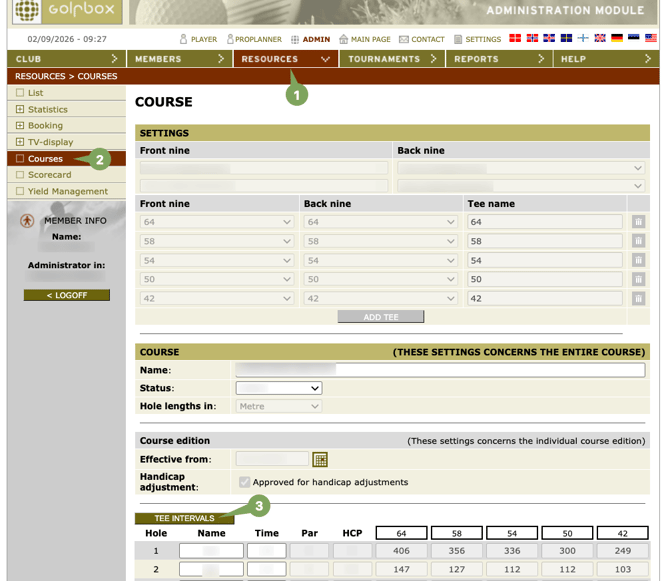This screenshot has width=670, height=581.
Task: Open the first Back nine course dropdown
Action: click(x=521, y=168)
